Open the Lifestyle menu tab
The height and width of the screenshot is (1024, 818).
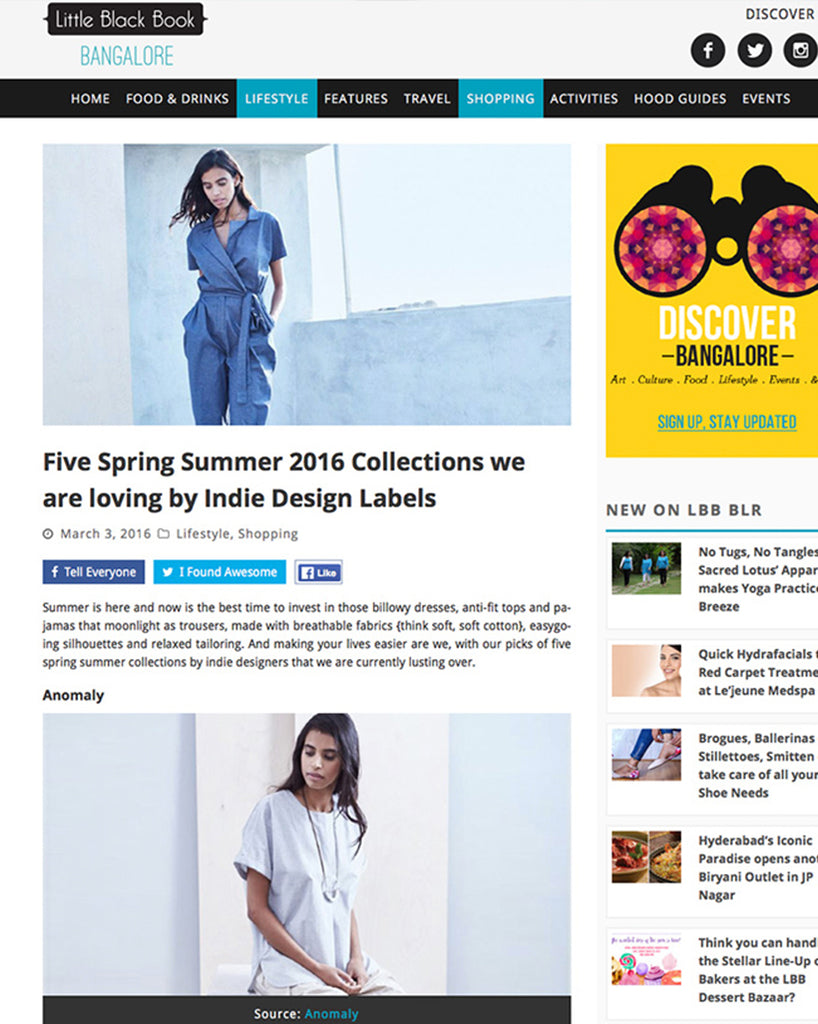277,99
